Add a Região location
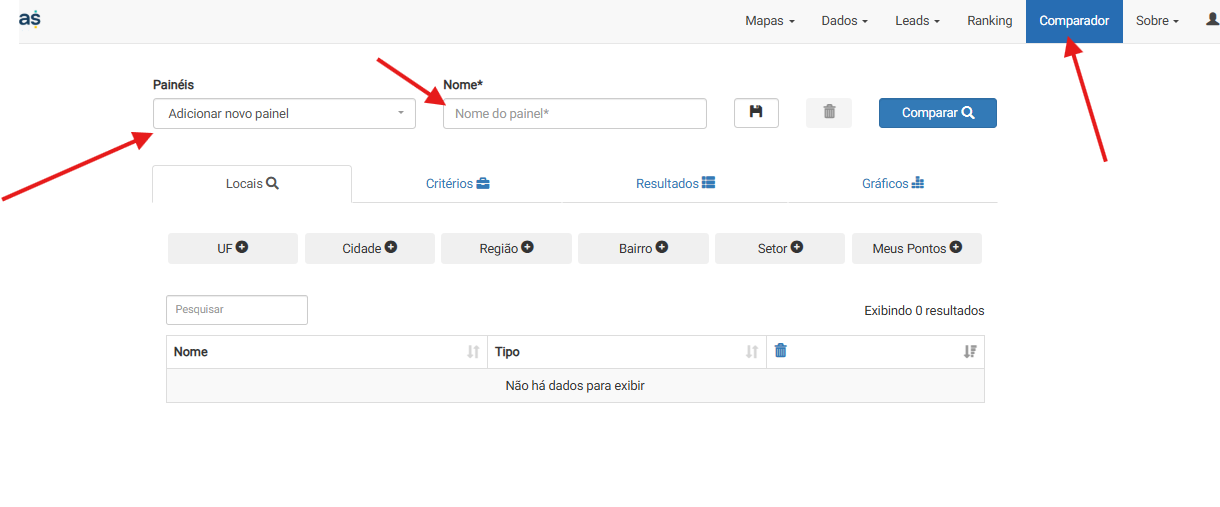Image resolution: width=1220 pixels, height=507 pixels. click(x=506, y=248)
